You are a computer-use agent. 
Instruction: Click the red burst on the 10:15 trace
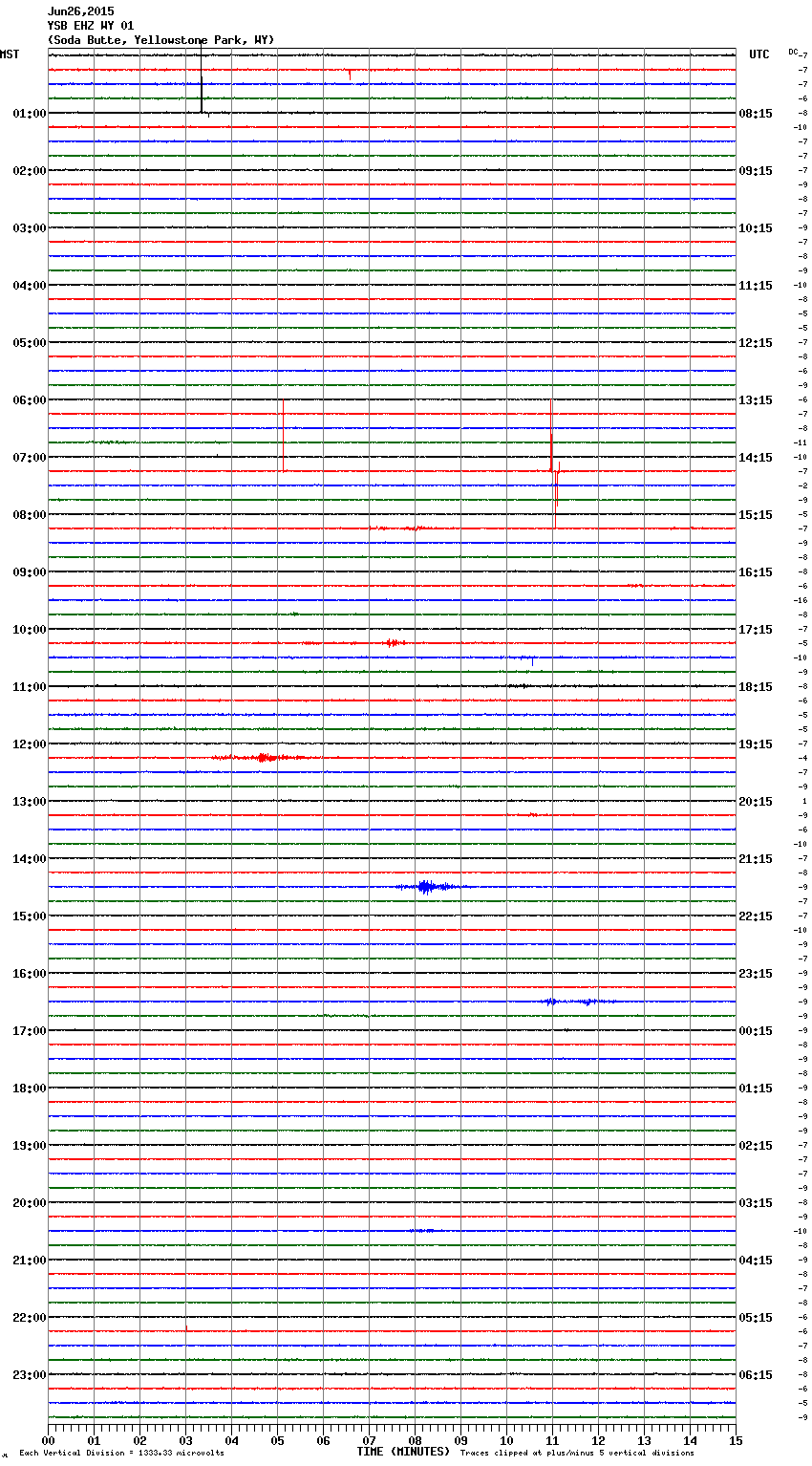point(393,643)
